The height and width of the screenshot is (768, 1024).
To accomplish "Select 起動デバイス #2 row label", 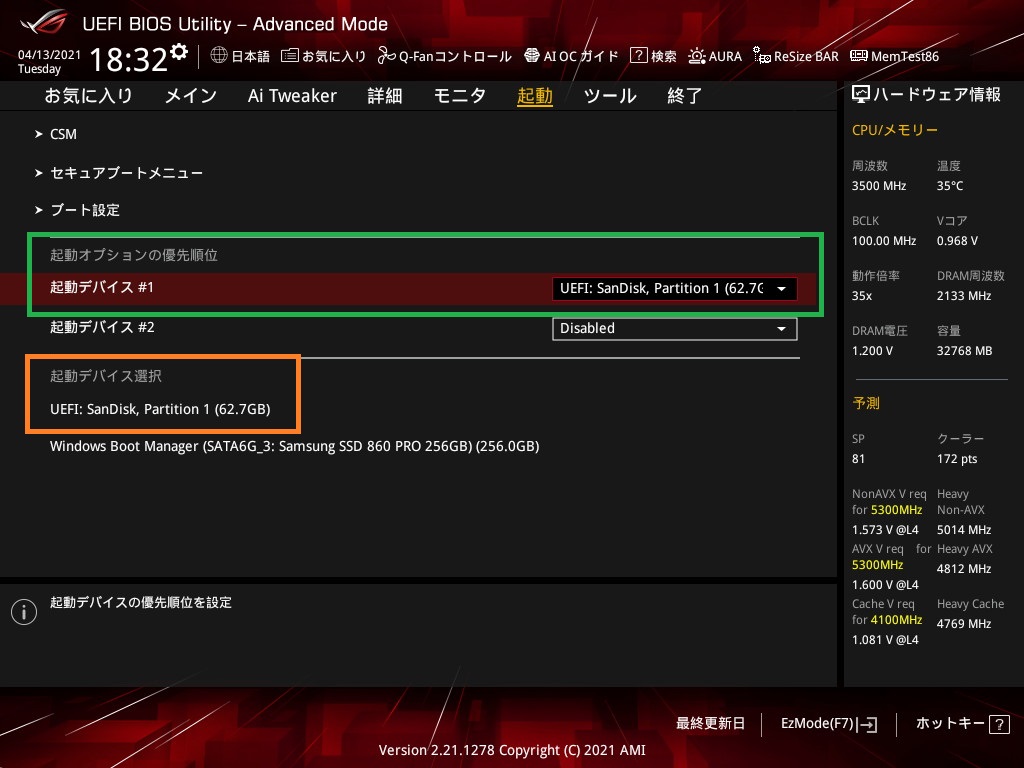I will tap(102, 327).
